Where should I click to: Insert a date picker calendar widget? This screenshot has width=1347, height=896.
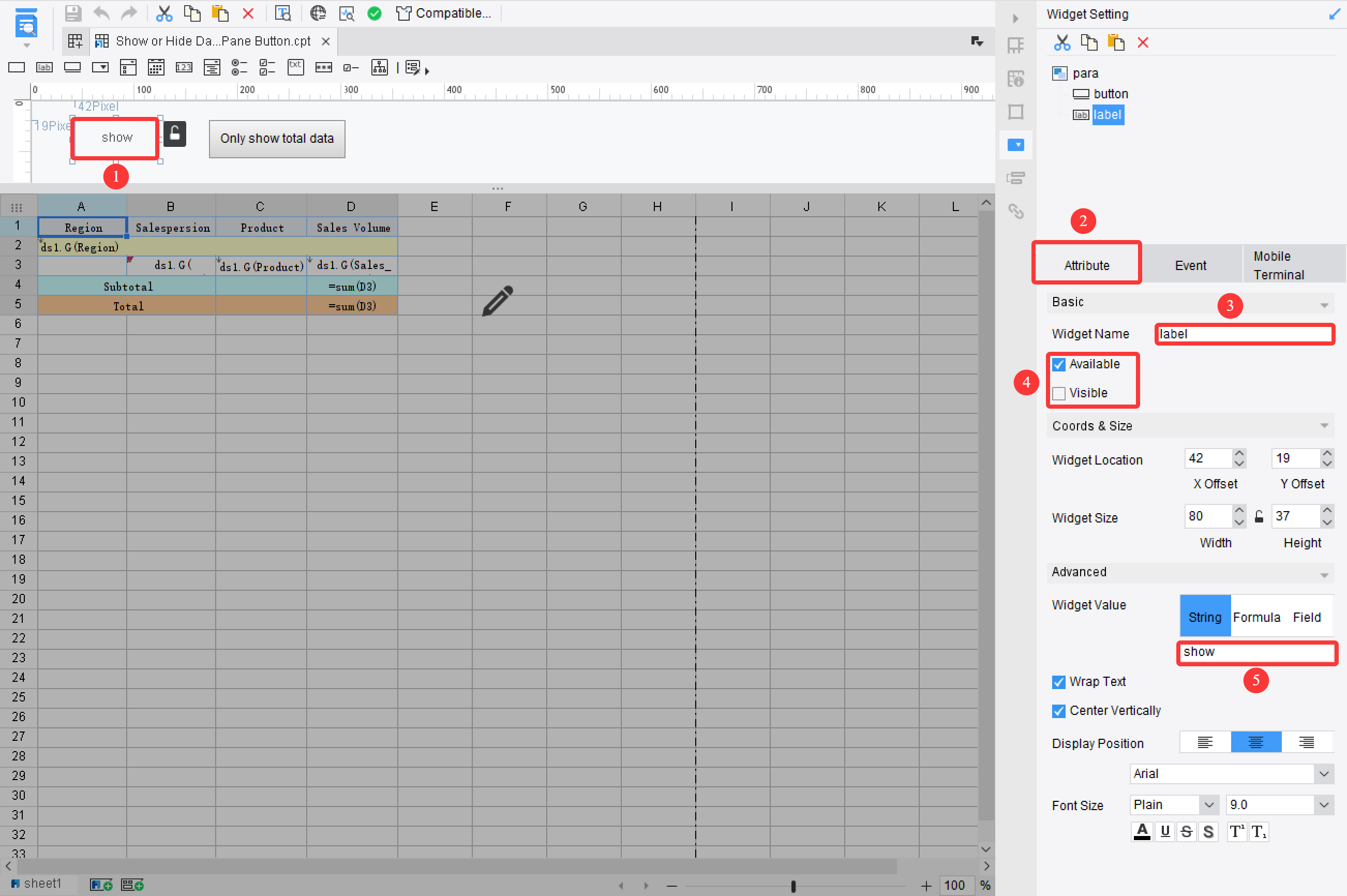click(x=156, y=67)
